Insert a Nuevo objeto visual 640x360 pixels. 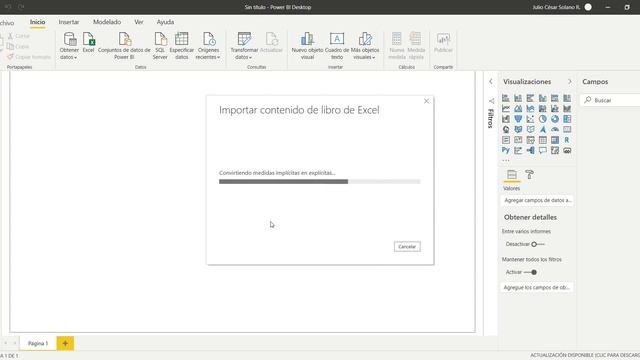tap(307, 46)
